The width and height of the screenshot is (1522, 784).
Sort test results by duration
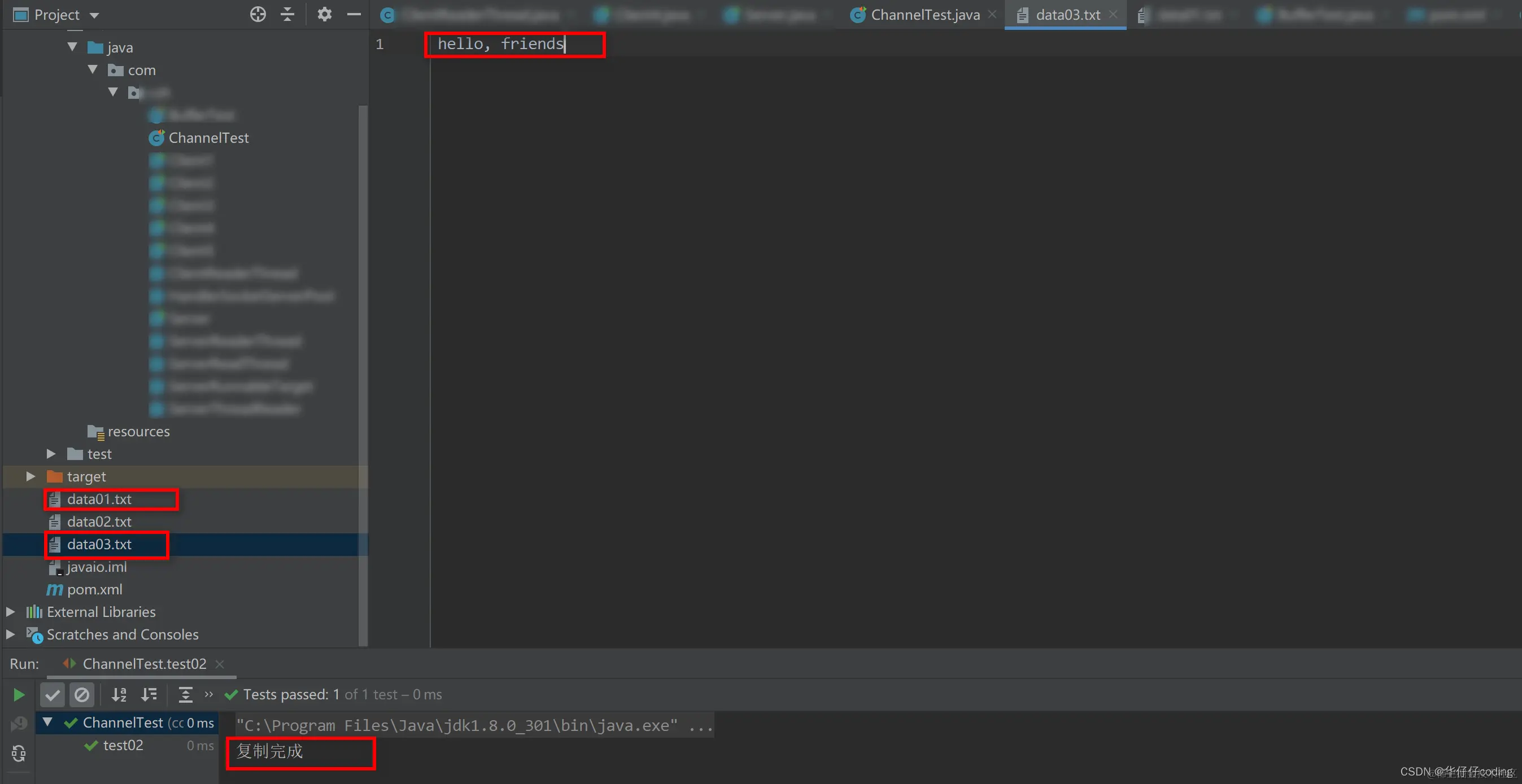click(149, 695)
